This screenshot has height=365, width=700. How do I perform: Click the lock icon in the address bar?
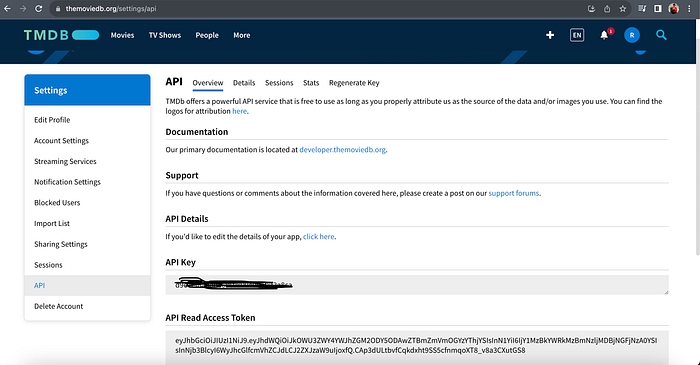click(58, 9)
